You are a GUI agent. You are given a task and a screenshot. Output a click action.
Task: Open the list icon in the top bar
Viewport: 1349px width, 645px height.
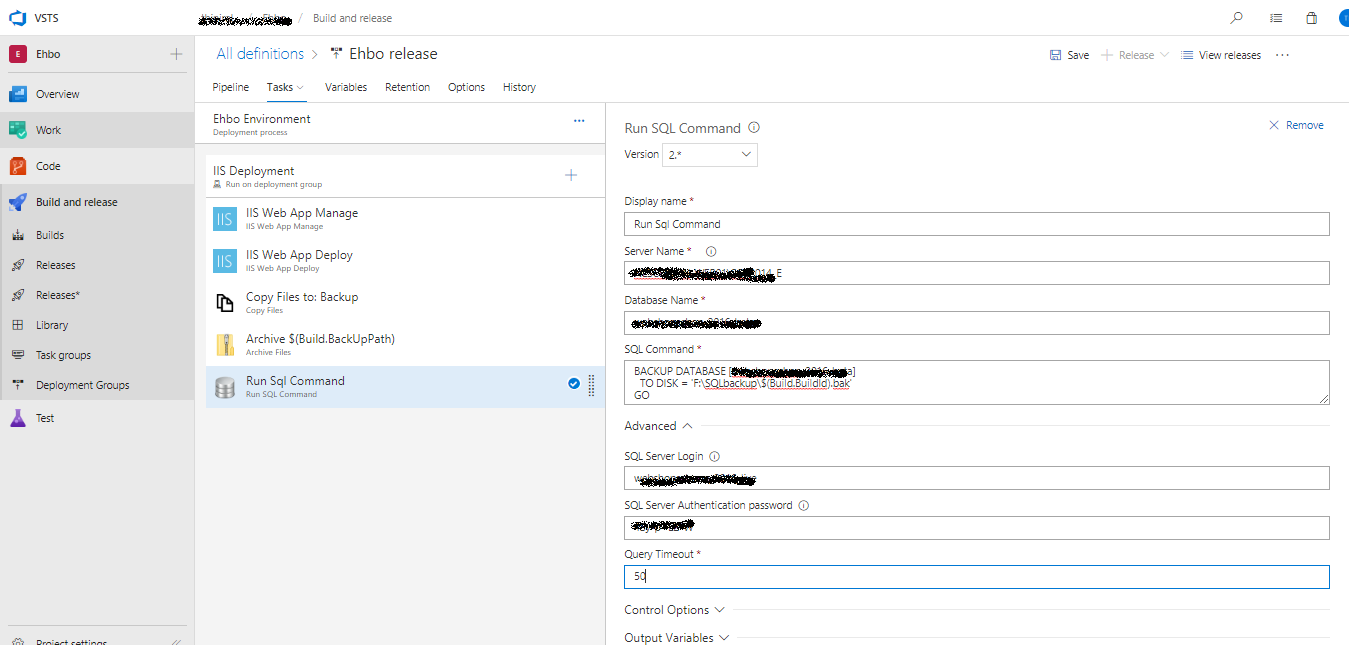click(1276, 18)
